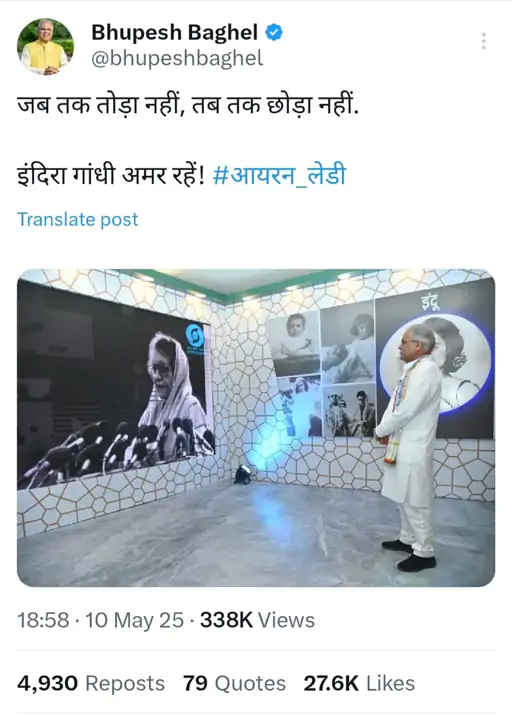The height and width of the screenshot is (715, 512).
Task: Click the childhood photo collage in image
Action: pos(321,372)
